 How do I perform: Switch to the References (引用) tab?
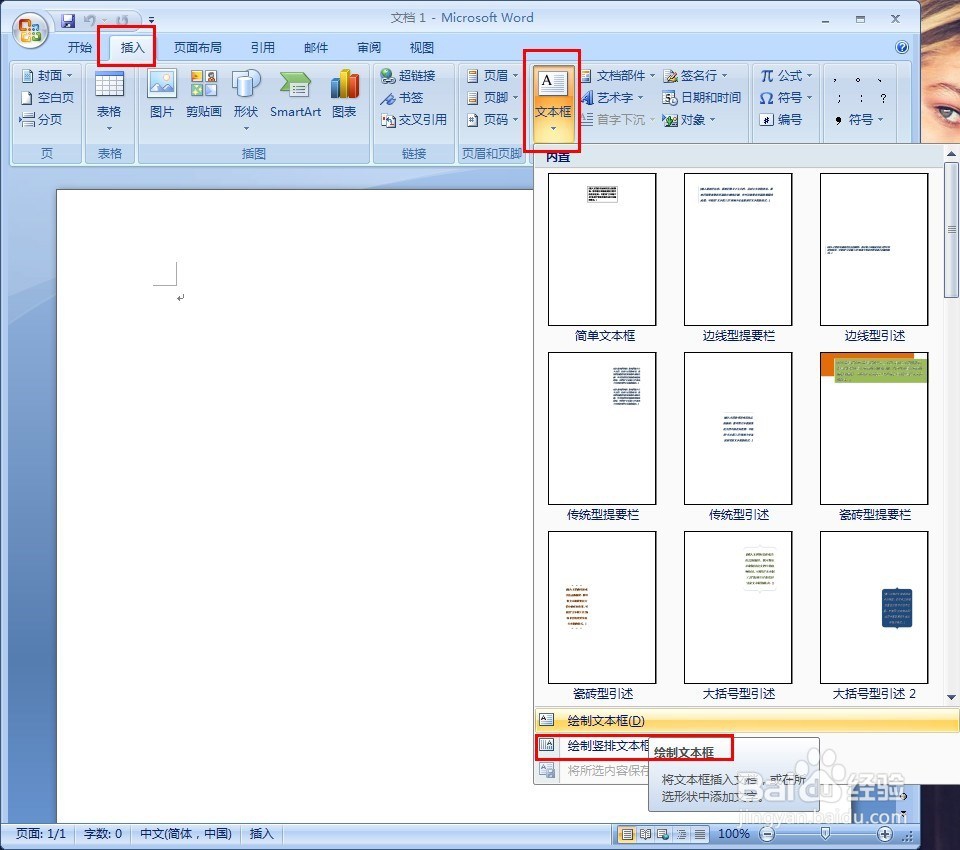263,48
